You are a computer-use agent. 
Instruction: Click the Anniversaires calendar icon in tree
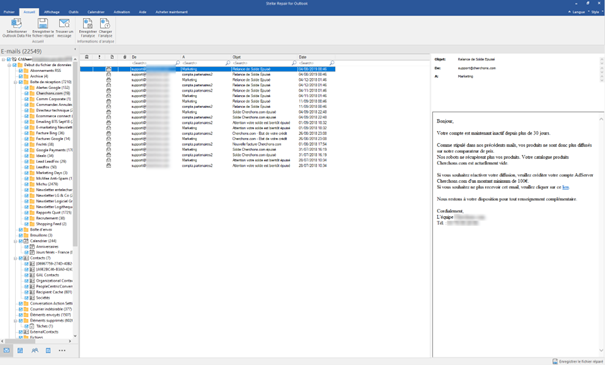(32, 247)
